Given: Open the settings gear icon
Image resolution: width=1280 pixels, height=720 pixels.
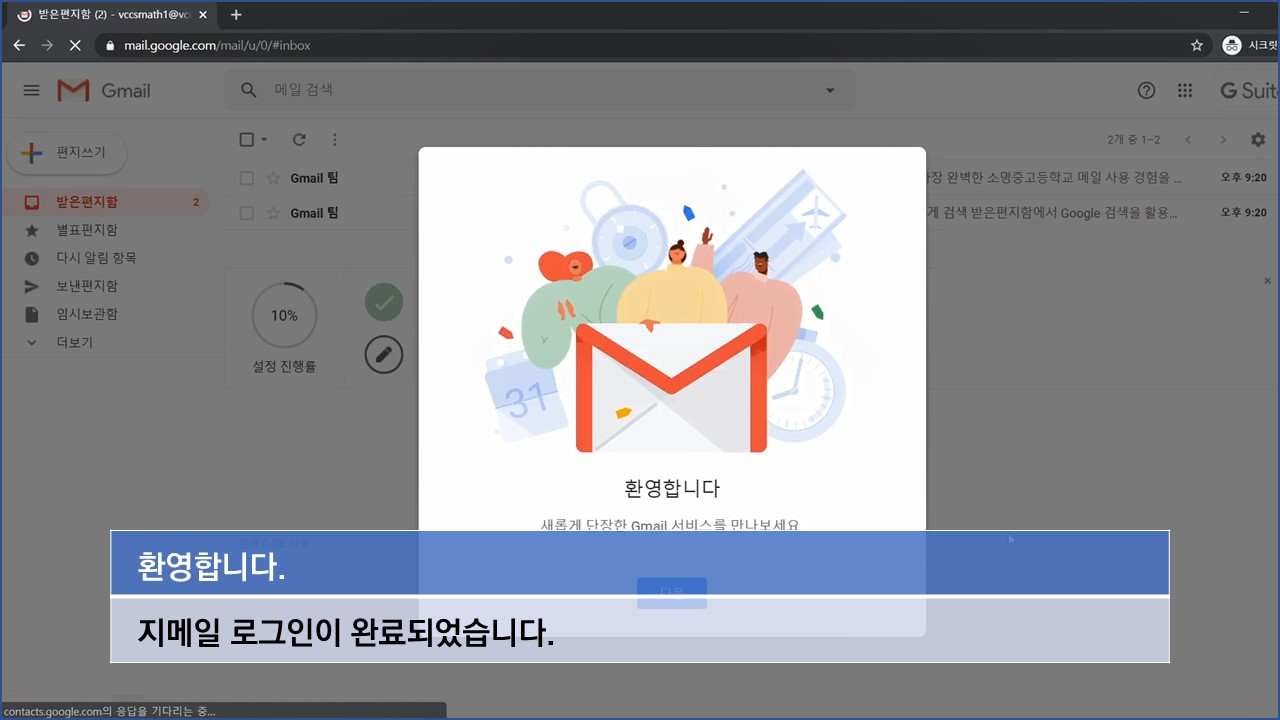Looking at the screenshot, I should 1258,140.
